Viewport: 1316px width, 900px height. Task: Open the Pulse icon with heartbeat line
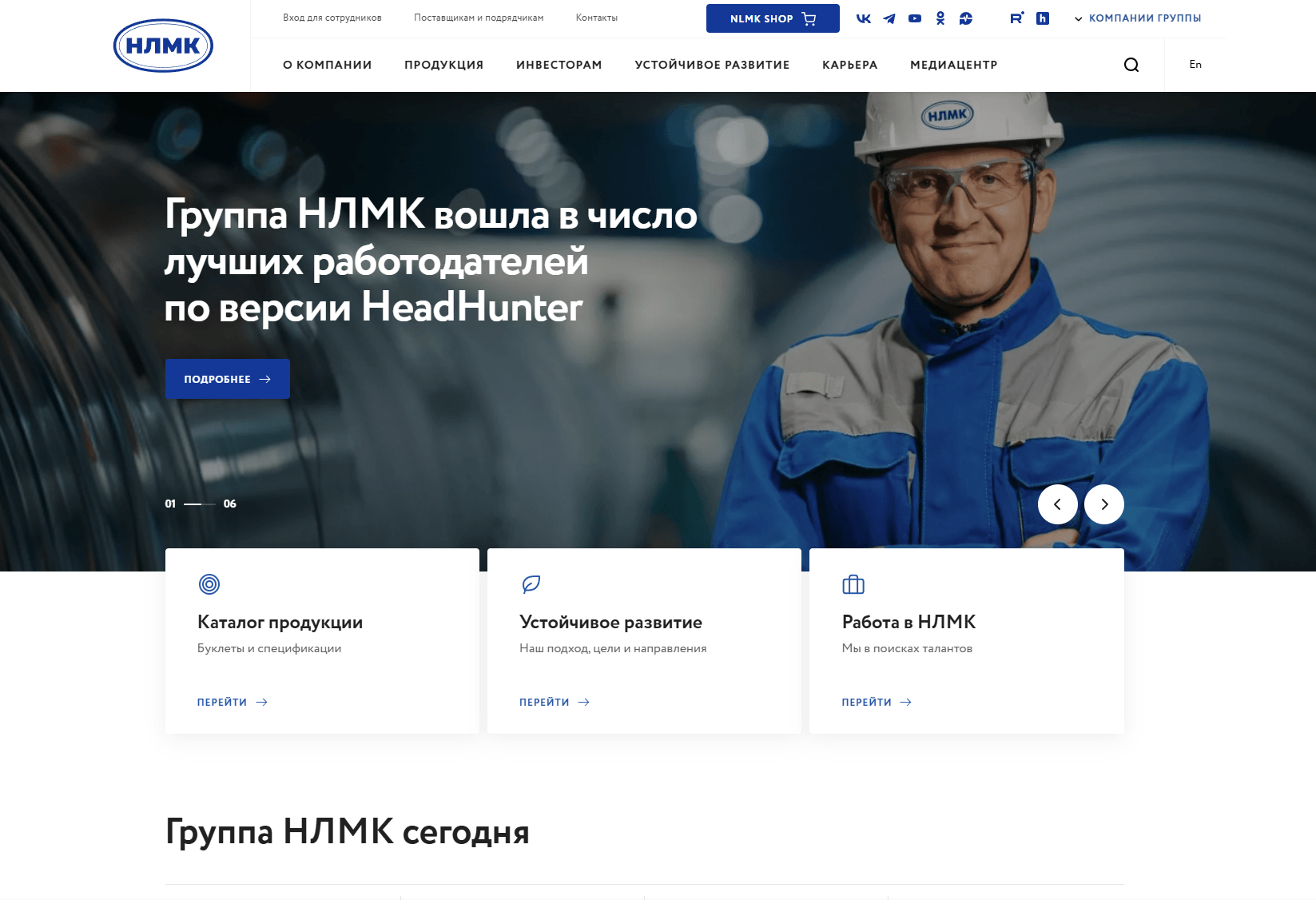click(966, 18)
